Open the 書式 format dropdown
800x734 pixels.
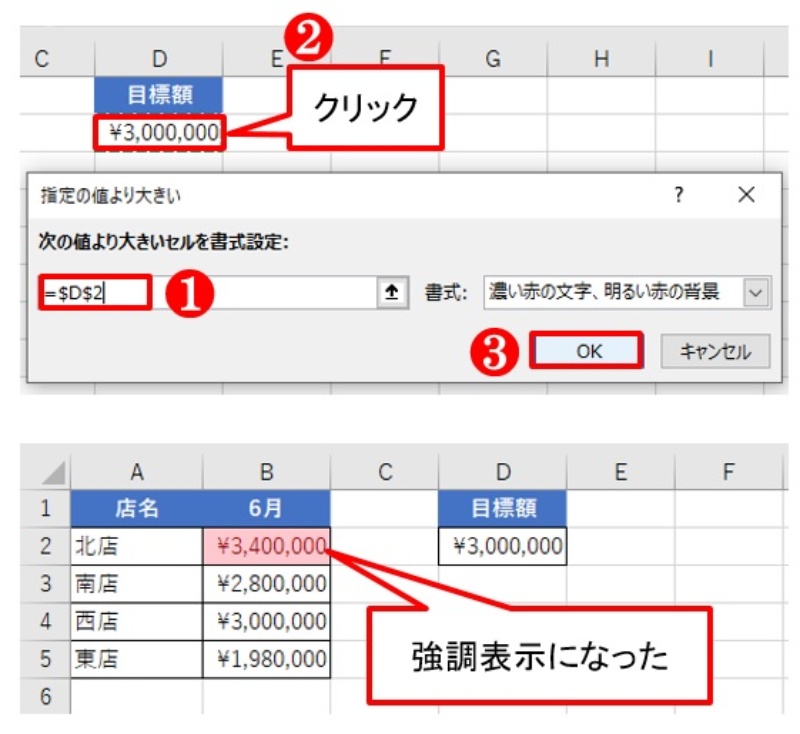point(755,292)
